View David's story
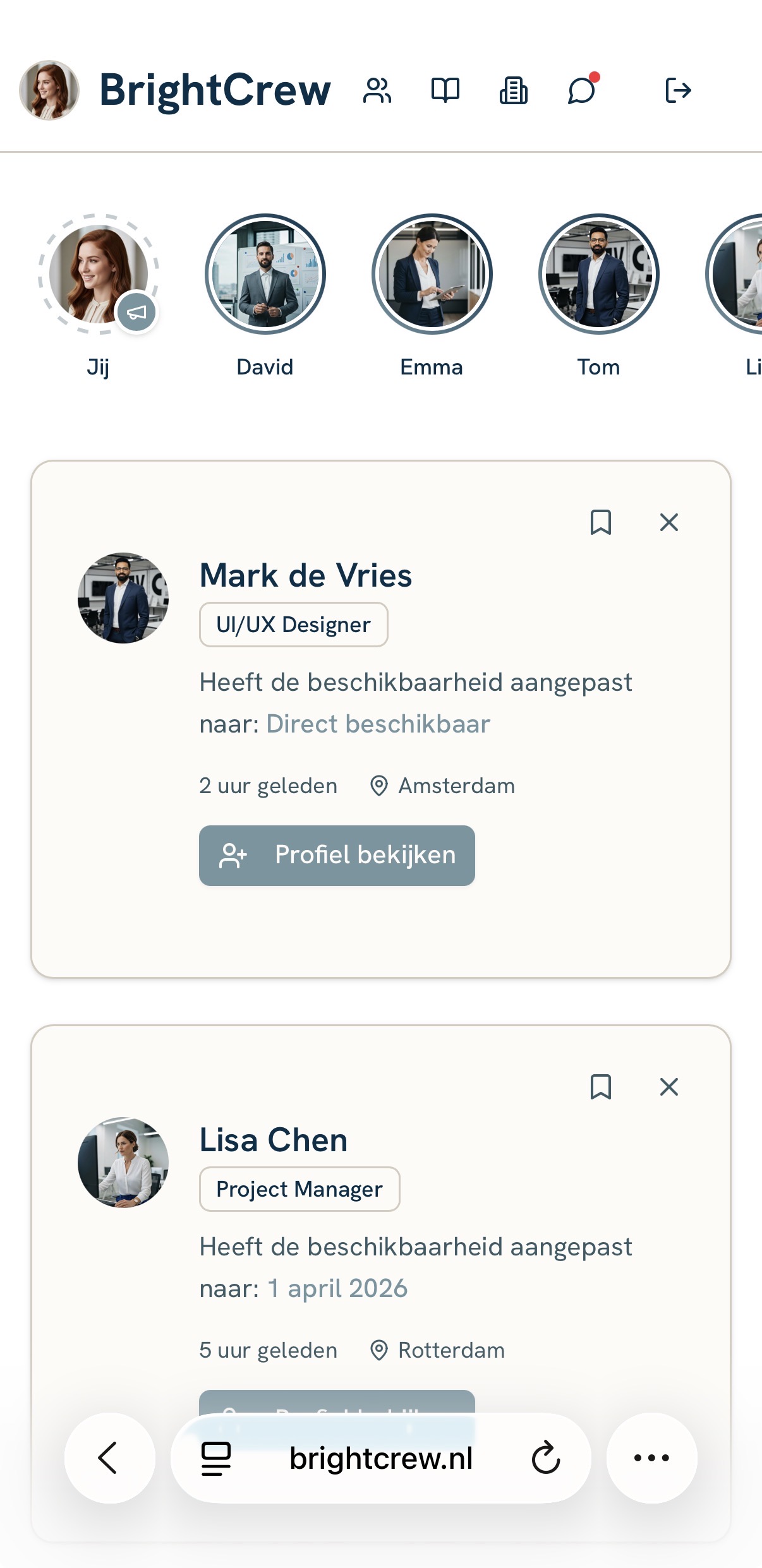The width and height of the screenshot is (762, 1568). [265, 274]
